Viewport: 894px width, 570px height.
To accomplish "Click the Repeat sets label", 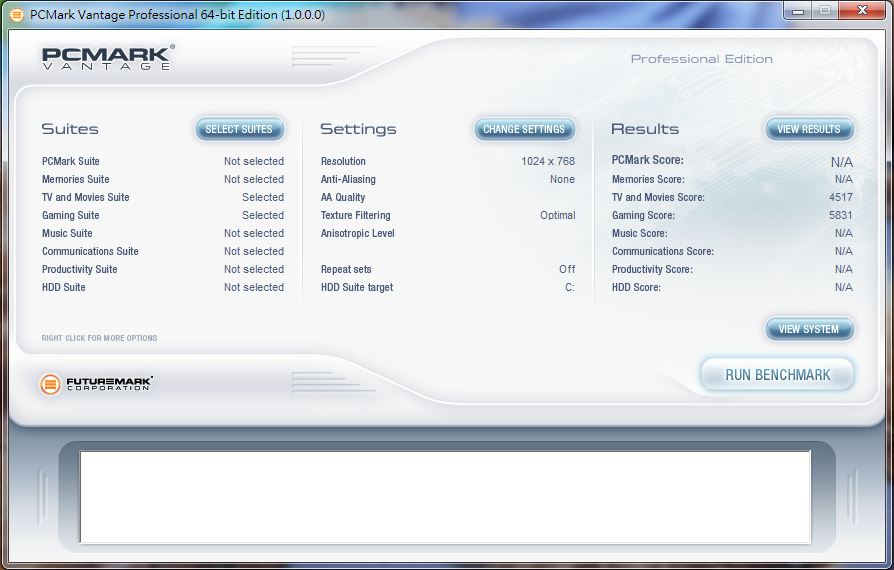I will 346,269.
